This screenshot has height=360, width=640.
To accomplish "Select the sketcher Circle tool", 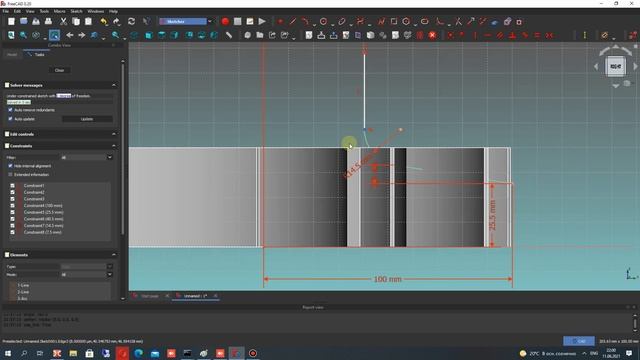I will 323,22.
